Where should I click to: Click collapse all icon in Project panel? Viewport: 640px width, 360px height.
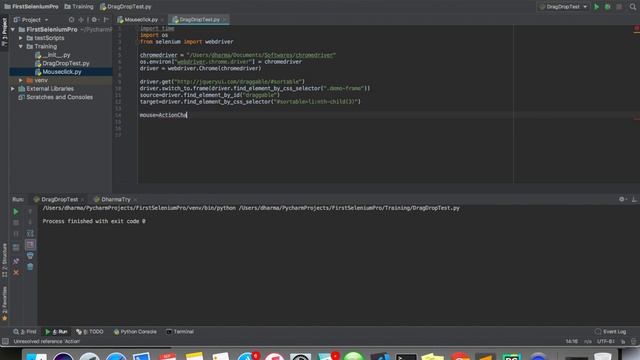[81, 20]
